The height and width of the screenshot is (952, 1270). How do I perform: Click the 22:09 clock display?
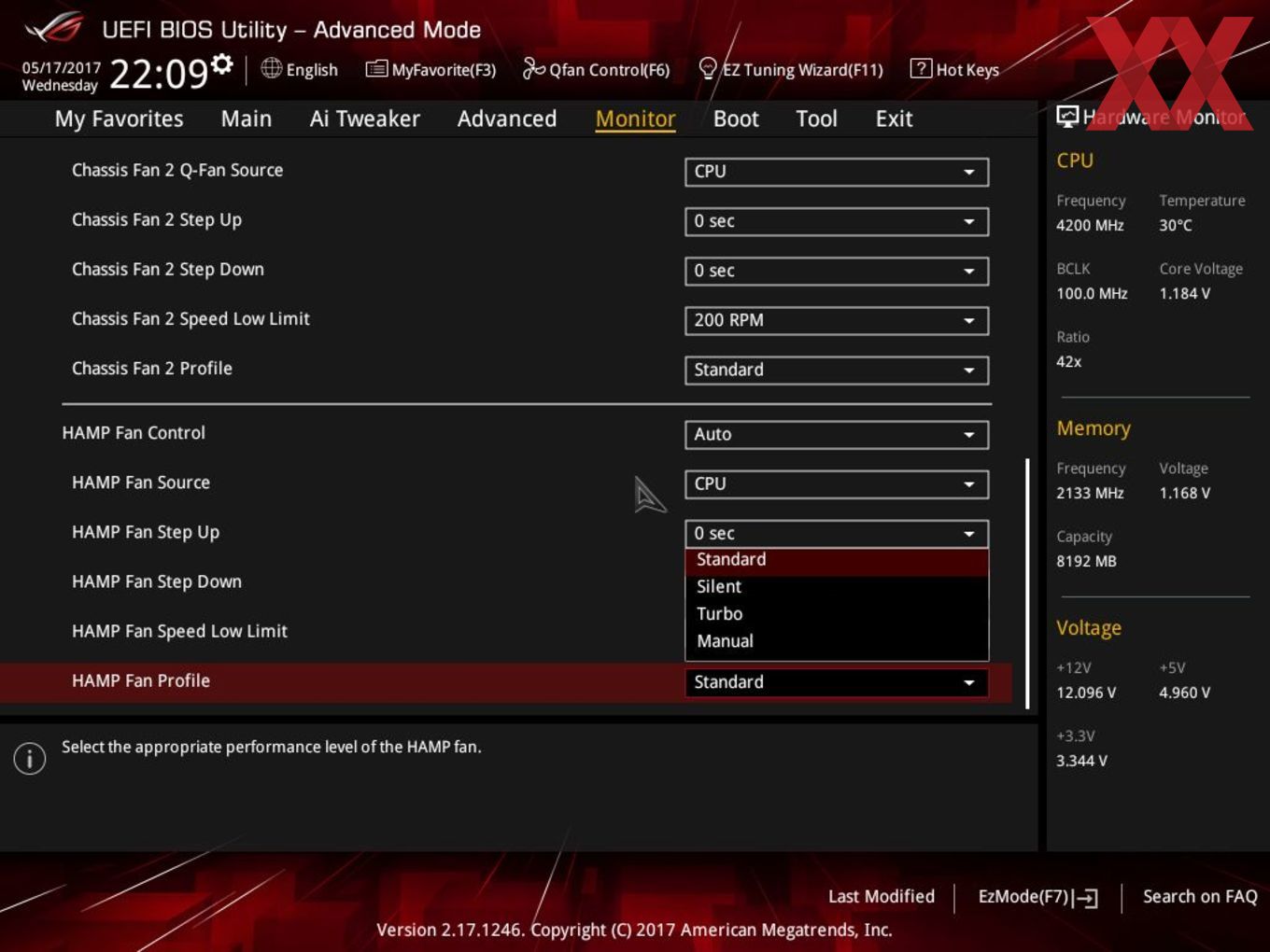tap(159, 73)
